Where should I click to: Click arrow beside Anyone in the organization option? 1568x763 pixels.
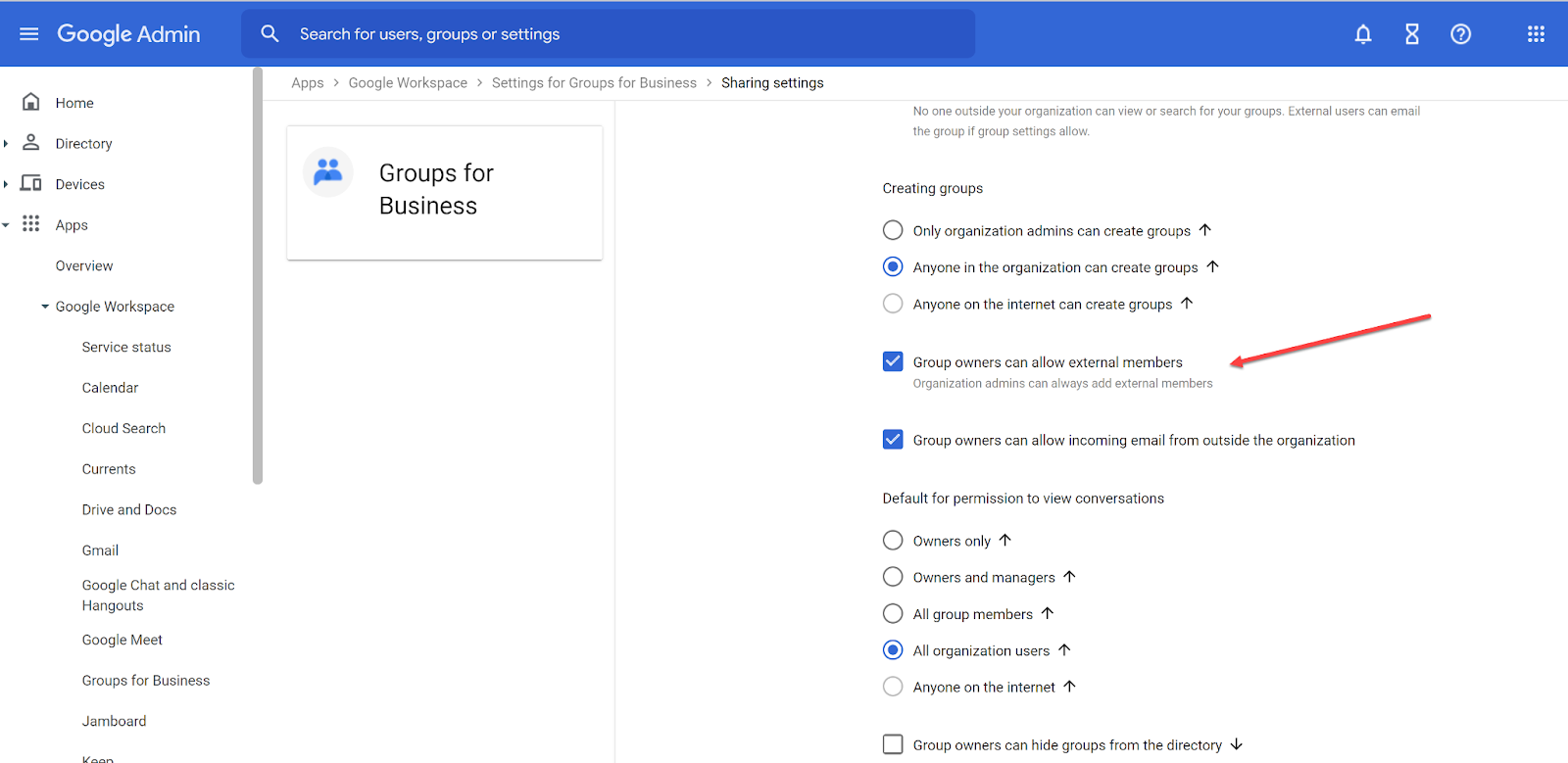tap(1213, 266)
